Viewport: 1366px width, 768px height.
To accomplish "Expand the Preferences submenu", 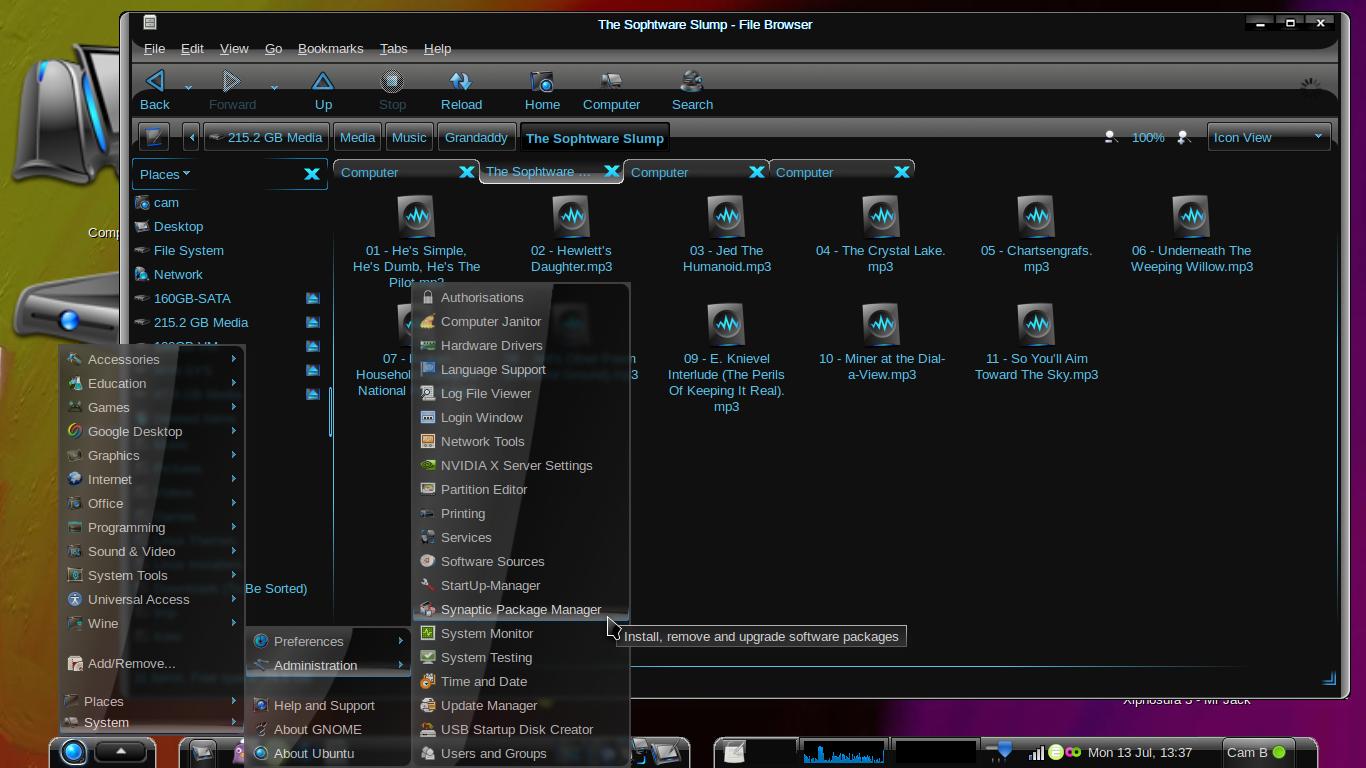I will 329,641.
